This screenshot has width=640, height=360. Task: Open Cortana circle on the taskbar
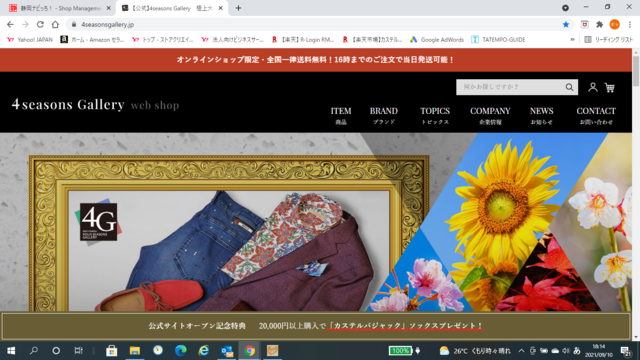56,351
